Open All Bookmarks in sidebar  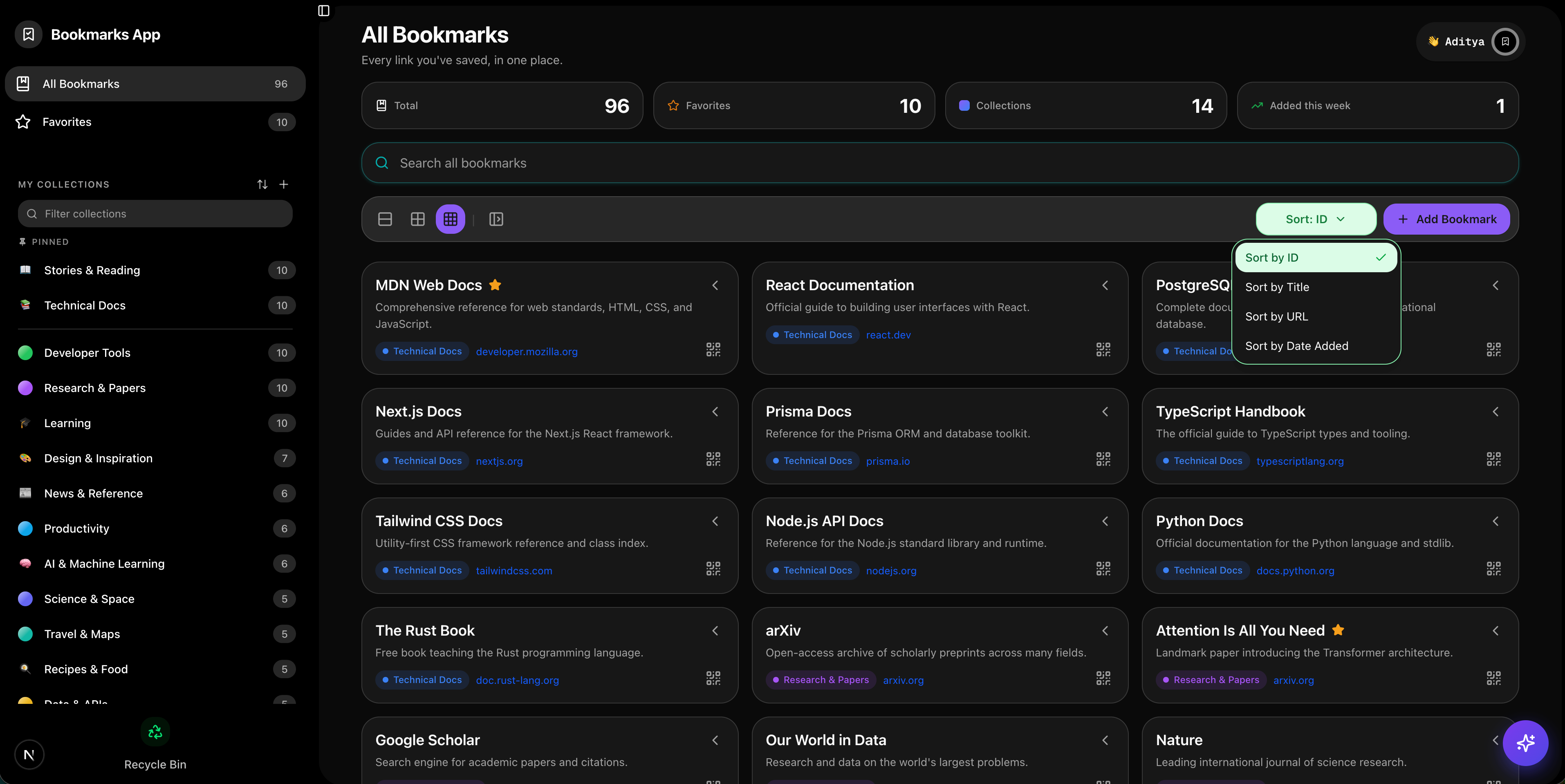[x=155, y=84]
